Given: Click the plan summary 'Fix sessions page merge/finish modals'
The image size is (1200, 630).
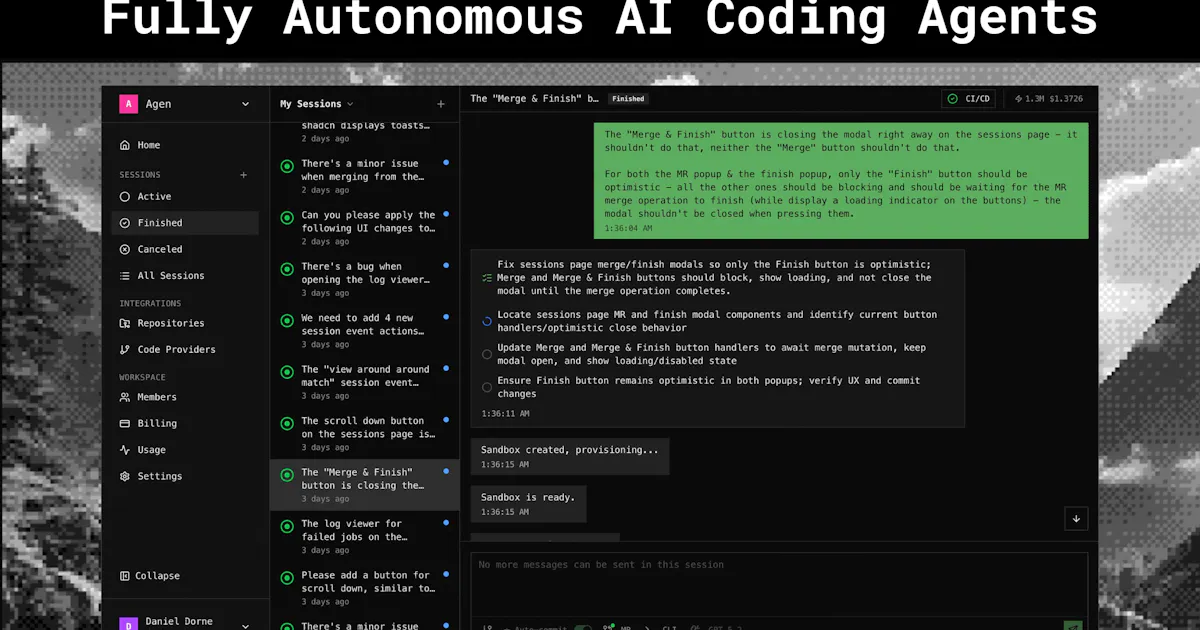Looking at the screenshot, I should point(714,277).
